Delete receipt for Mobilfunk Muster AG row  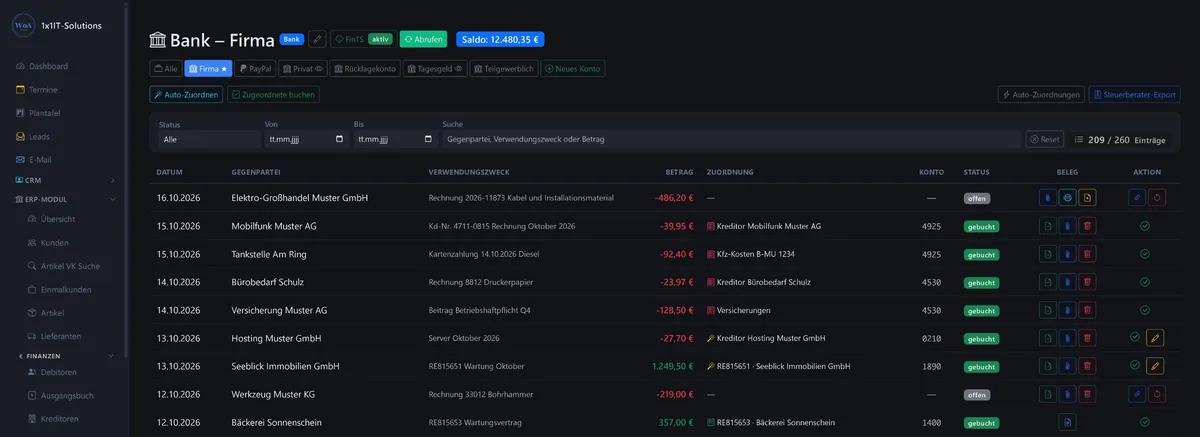click(1088, 226)
